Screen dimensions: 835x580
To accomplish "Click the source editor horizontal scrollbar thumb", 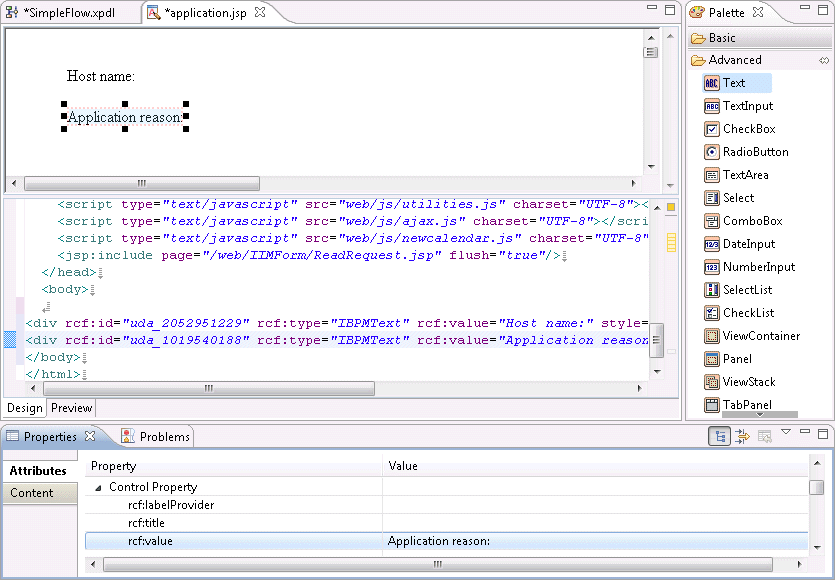I will (208, 388).
